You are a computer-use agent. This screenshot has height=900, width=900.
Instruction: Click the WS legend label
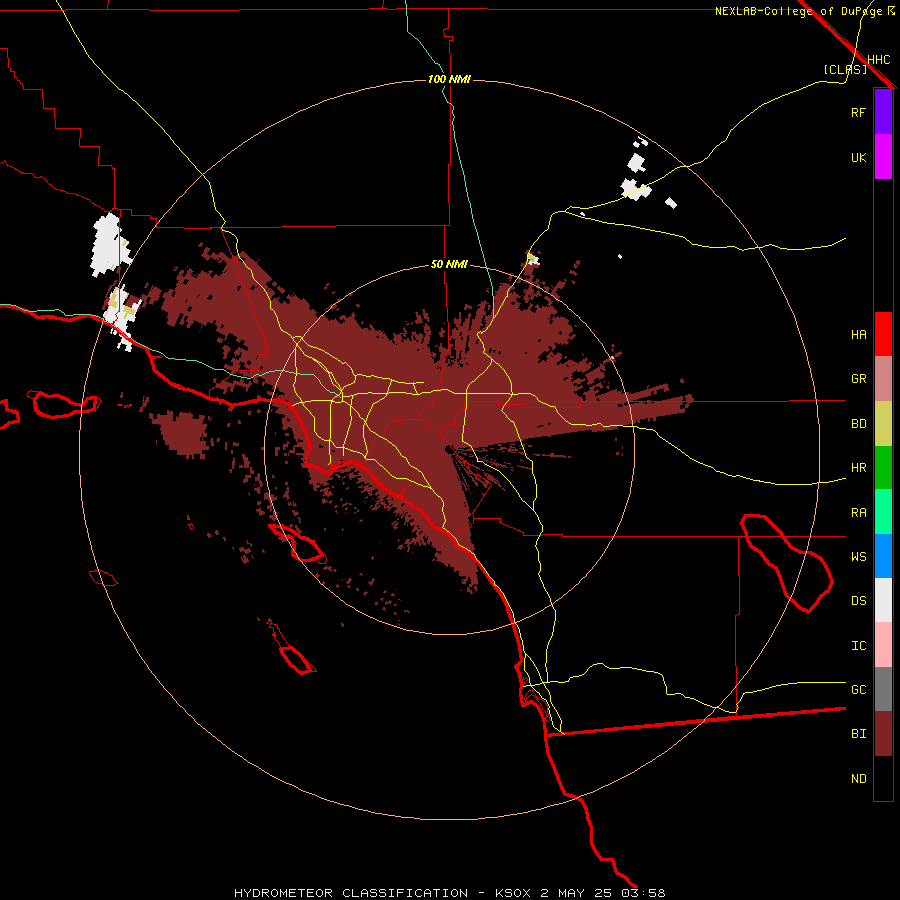tap(858, 557)
